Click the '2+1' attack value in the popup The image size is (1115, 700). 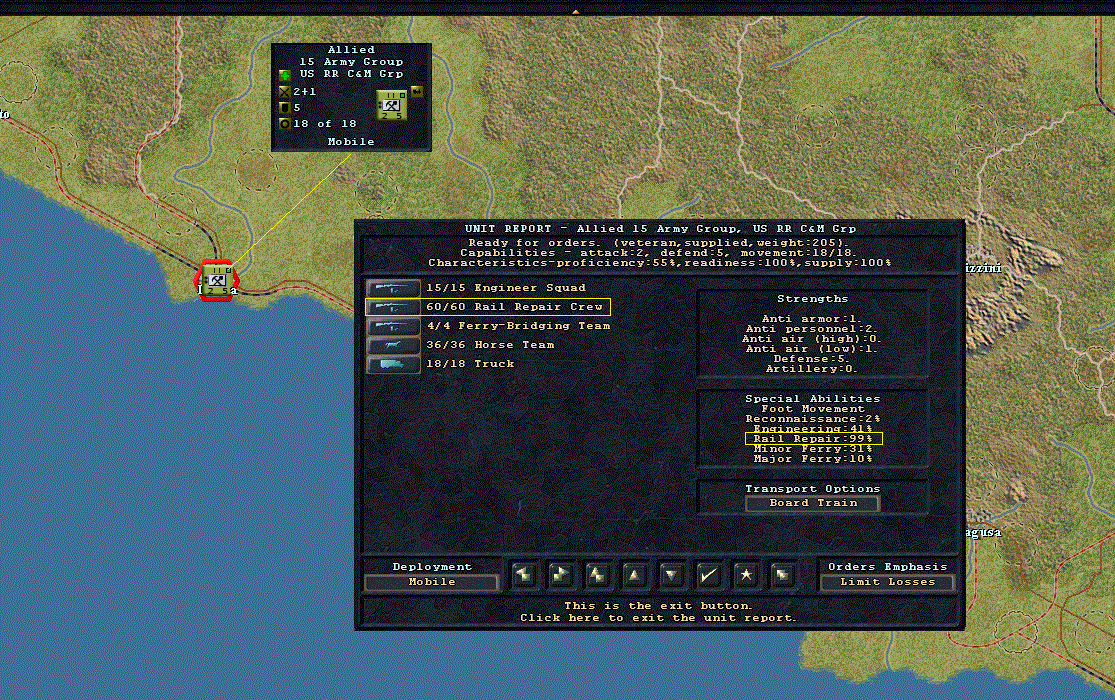pos(305,92)
